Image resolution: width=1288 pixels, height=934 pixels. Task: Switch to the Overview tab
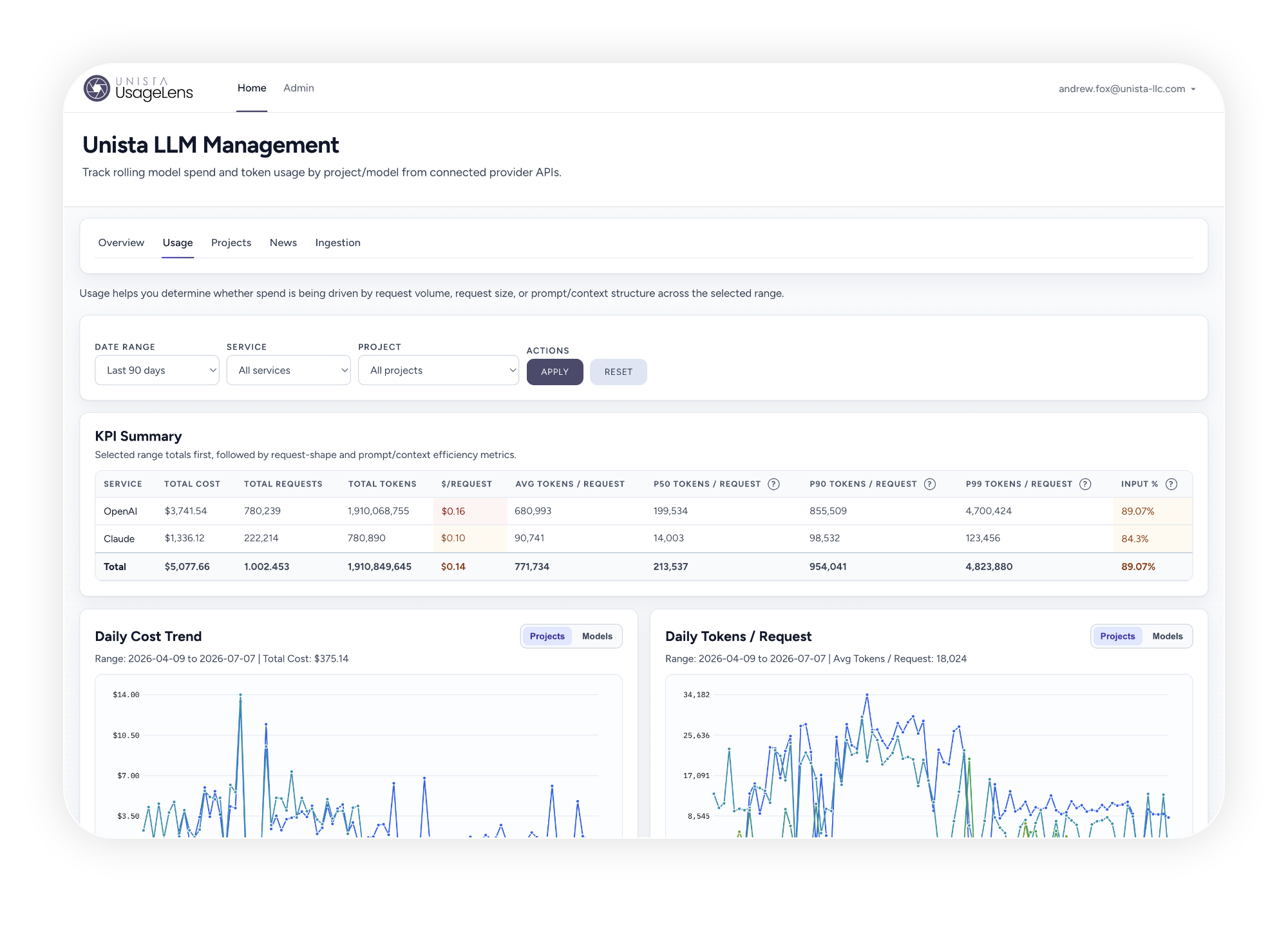tap(121, 242)
